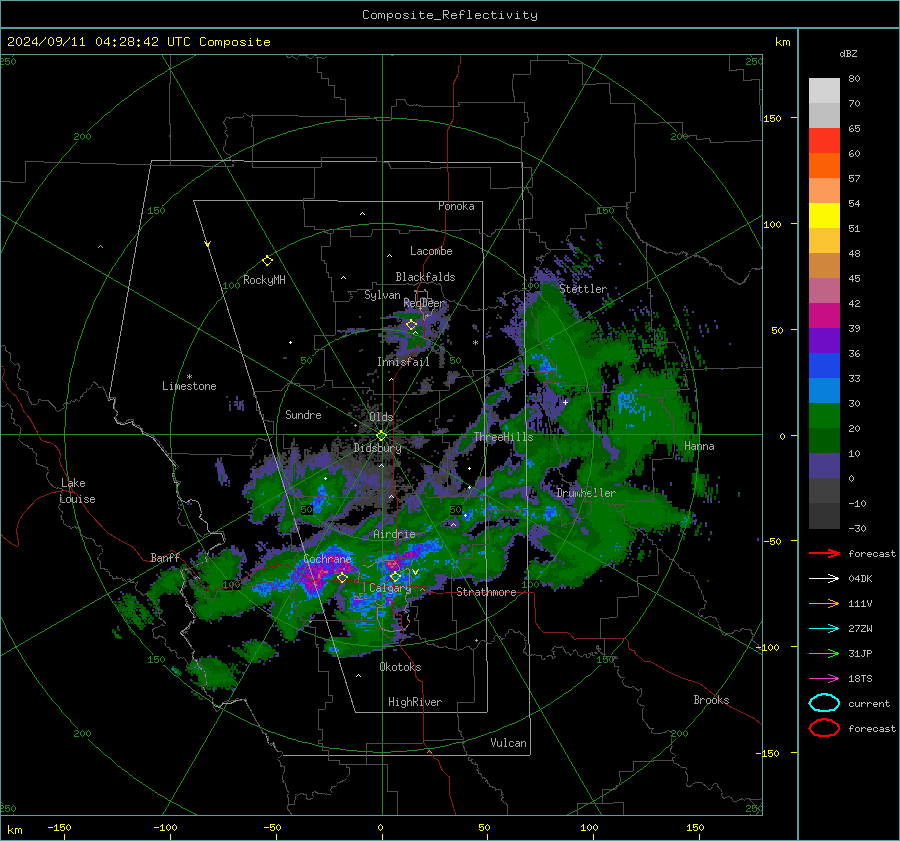This screenshot has height=841, width=900.
Task: Pick the purple 36-39 dBZ swatch
Action: pos(824,340)
